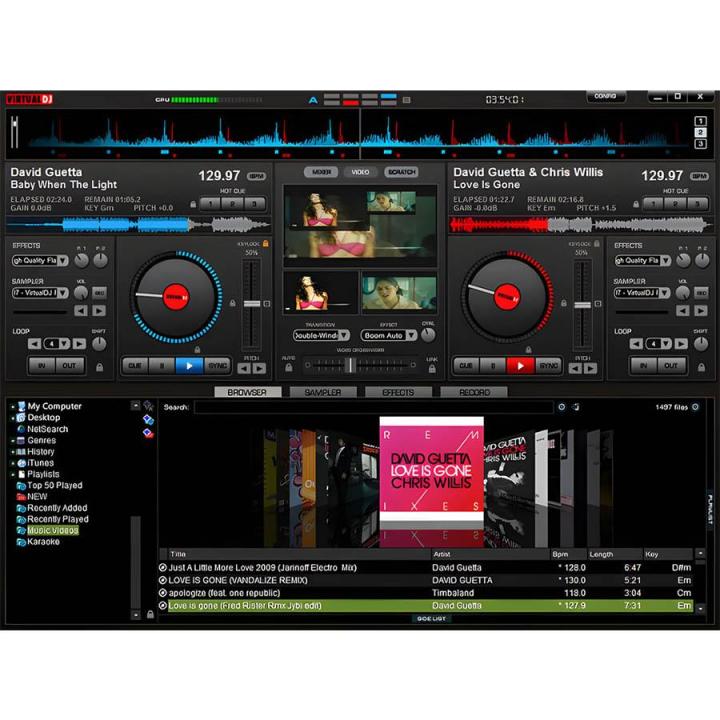Expand the Genres tree folder
Screen dimensions: 720x720
pyautogui.click(x=13, y=440)
